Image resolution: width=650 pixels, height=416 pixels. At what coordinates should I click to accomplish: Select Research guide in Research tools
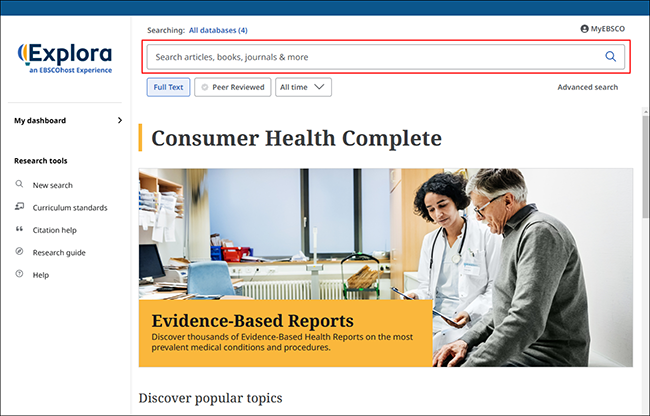click(59, 252)
